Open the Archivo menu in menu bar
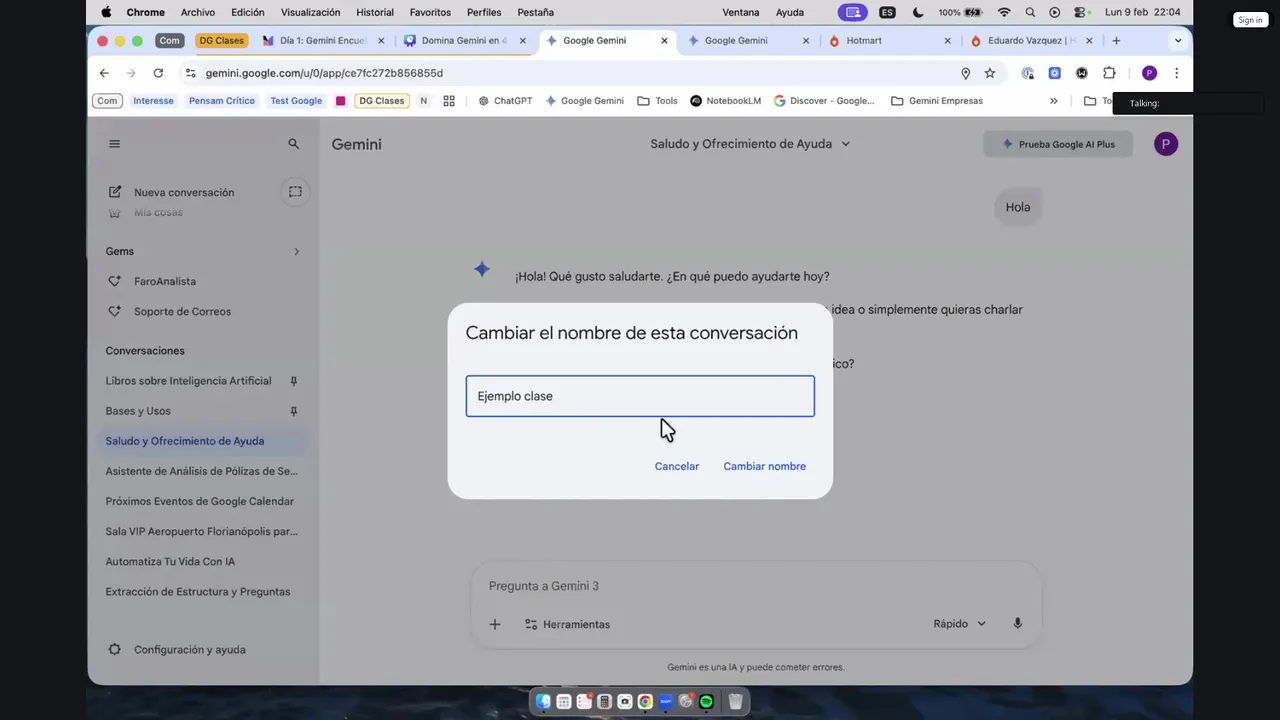The width and height of the screenshot is (1280, 720). 198,12
